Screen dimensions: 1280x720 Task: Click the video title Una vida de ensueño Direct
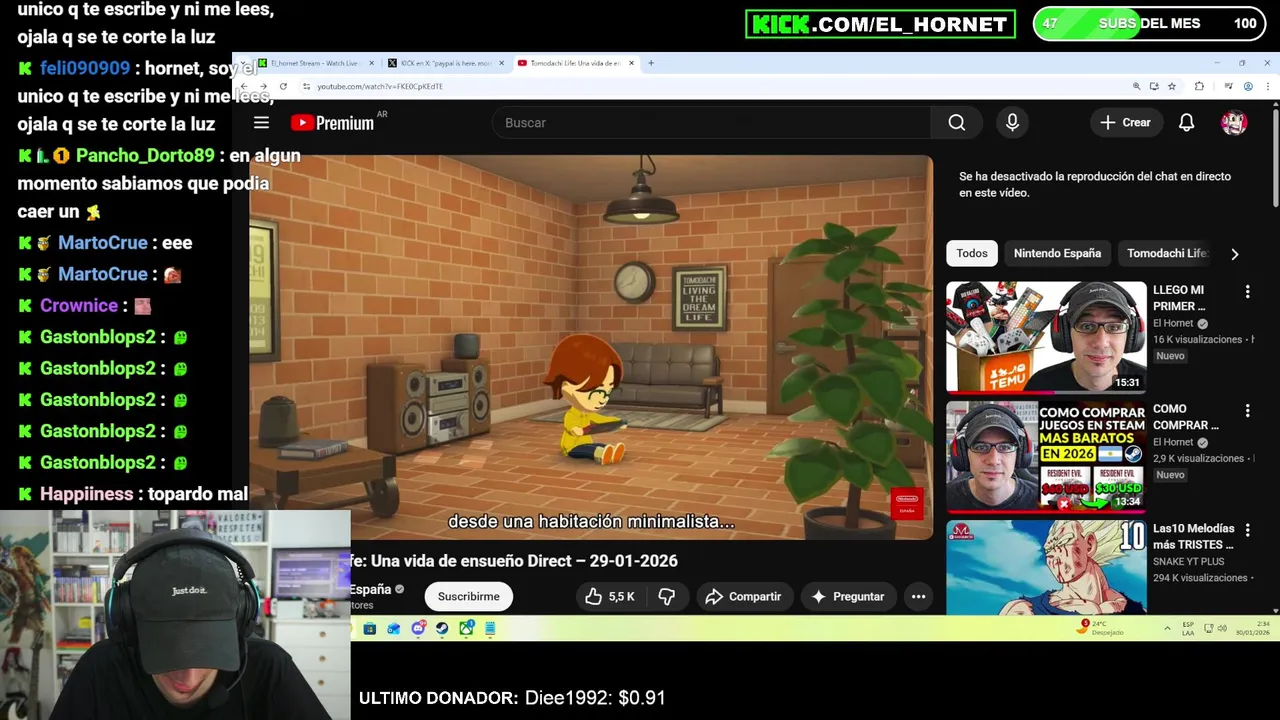pos(514,561)
